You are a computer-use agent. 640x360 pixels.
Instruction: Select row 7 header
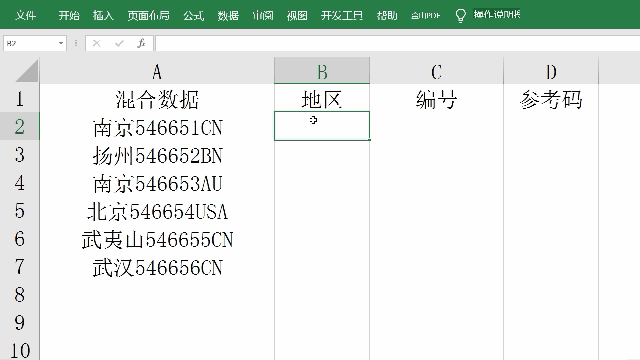pos(20,267)
